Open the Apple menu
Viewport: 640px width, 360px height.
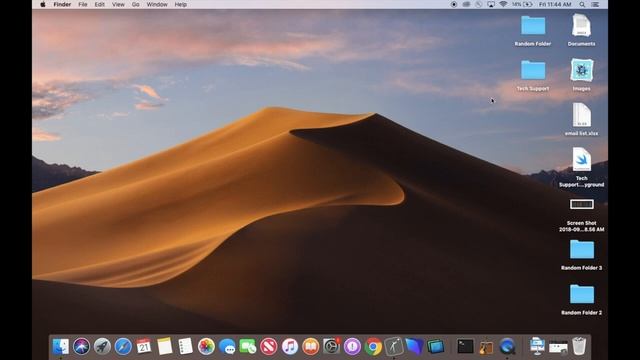click(43, 4)
